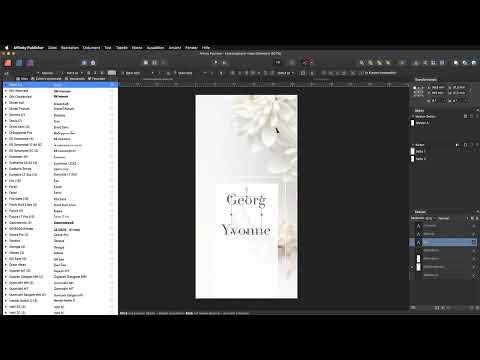Screen dimensions: 480x360
Task: Expand the DIN Condensed font family
Action: pyautogui.click(x=5, y=97)
